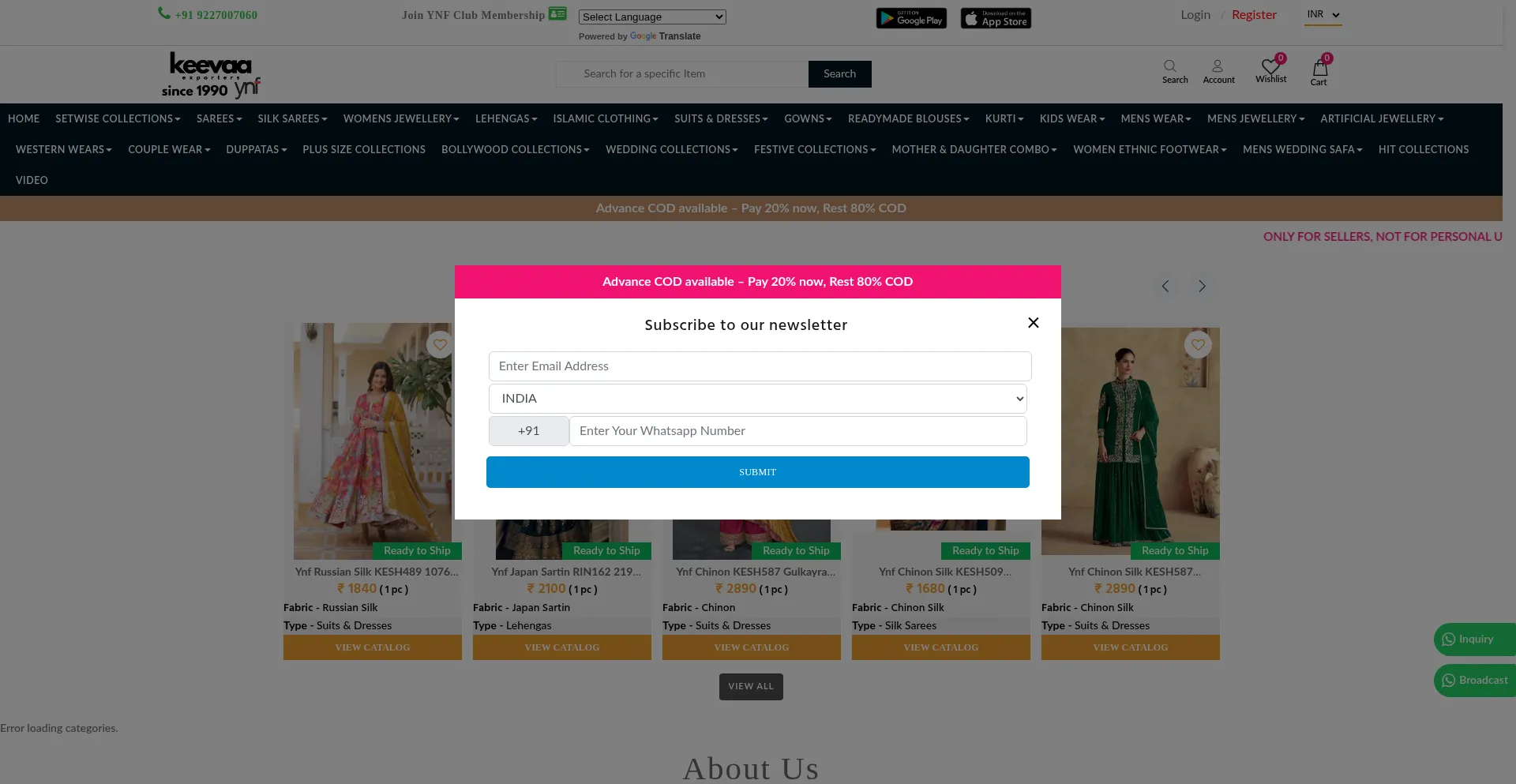Click the Keevaa Exporters YNF logo
Image resolution: width=1516 pixels, height=784 pixels.
pyautogui.click(x=211, y=75)
